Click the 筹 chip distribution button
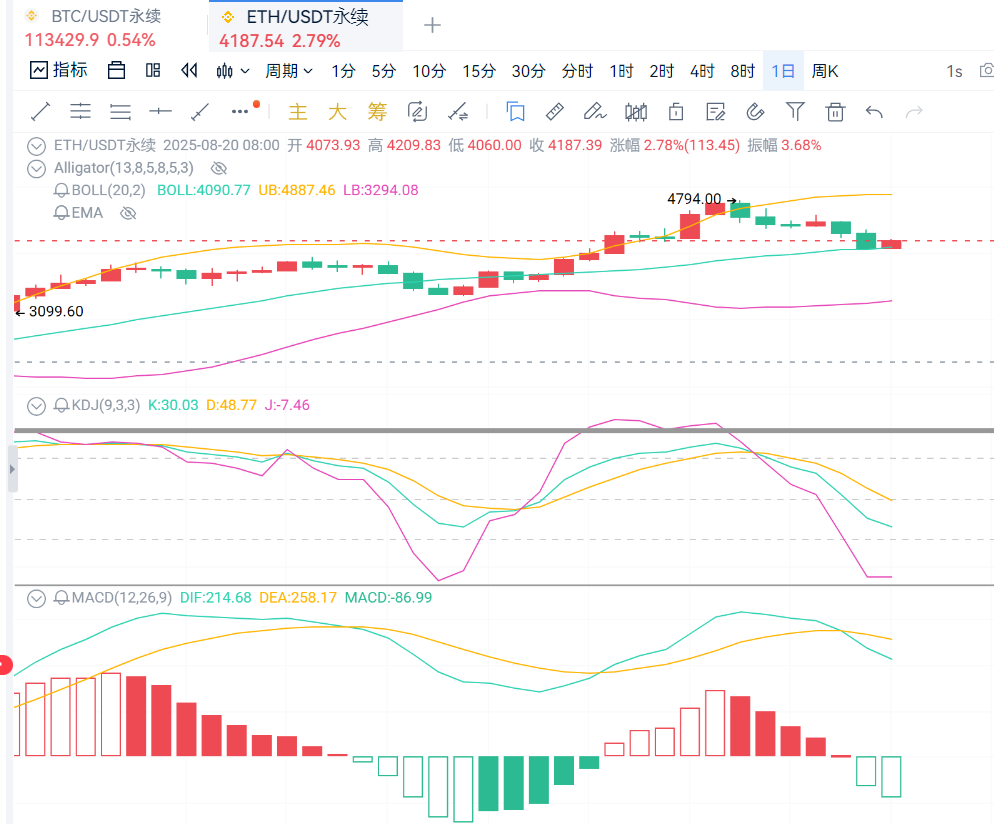Screen dimensions: 994x824 [x=377, y=112]
